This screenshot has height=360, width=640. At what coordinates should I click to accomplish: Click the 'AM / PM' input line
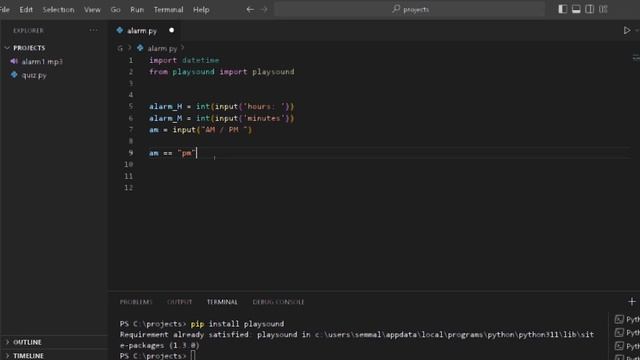point(200,130)
